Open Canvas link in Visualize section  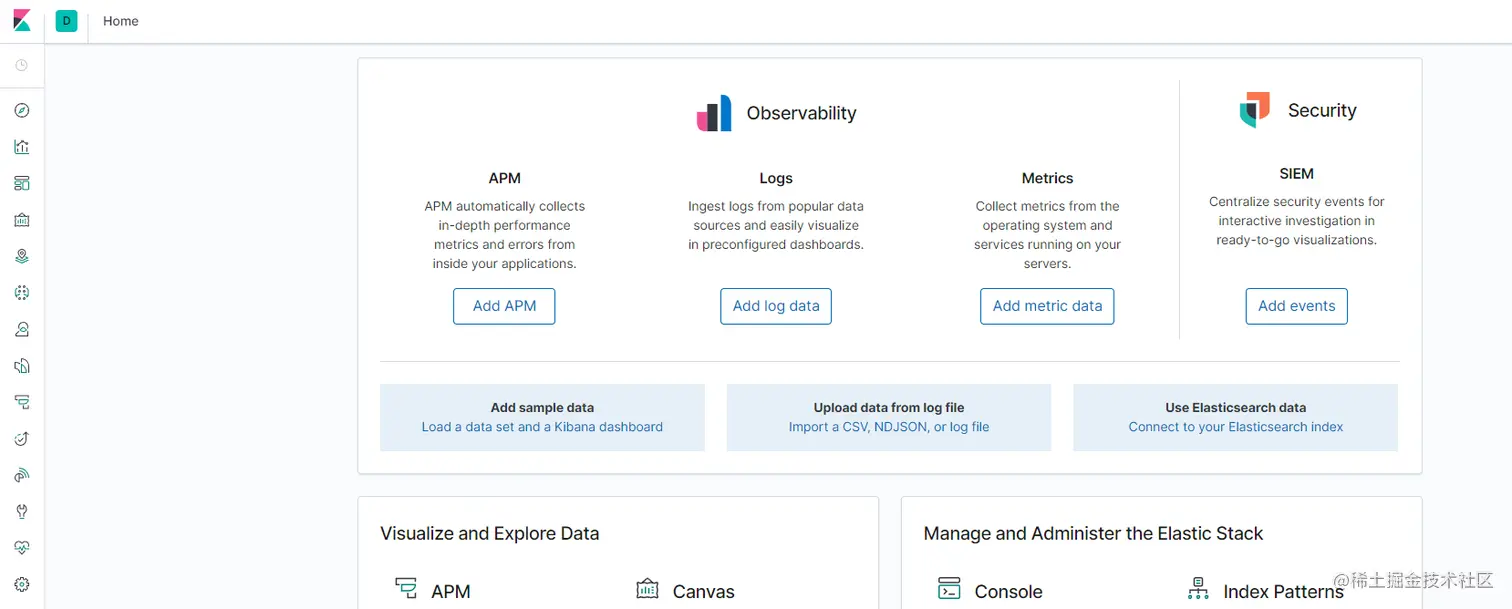coord(704,591)
